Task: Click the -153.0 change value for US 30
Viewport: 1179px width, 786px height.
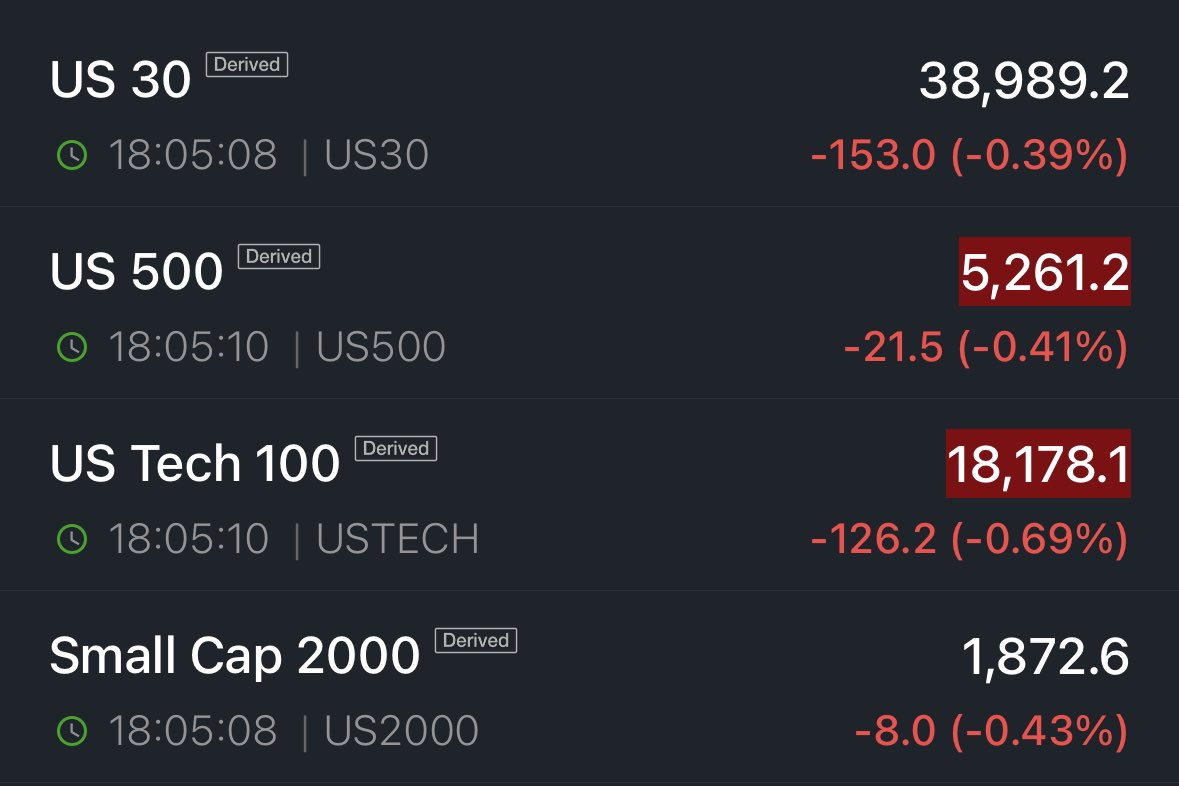Action: tap(870, 155)
